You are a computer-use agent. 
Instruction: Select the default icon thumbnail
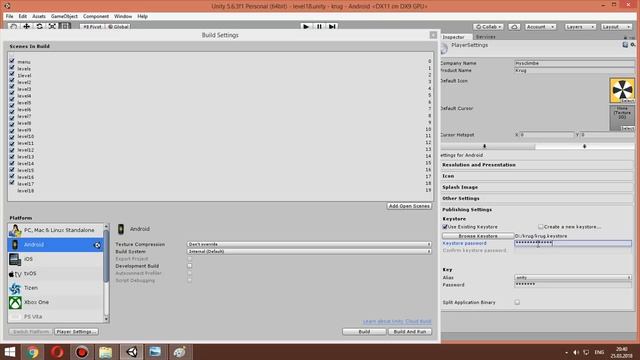click(622, 90)
